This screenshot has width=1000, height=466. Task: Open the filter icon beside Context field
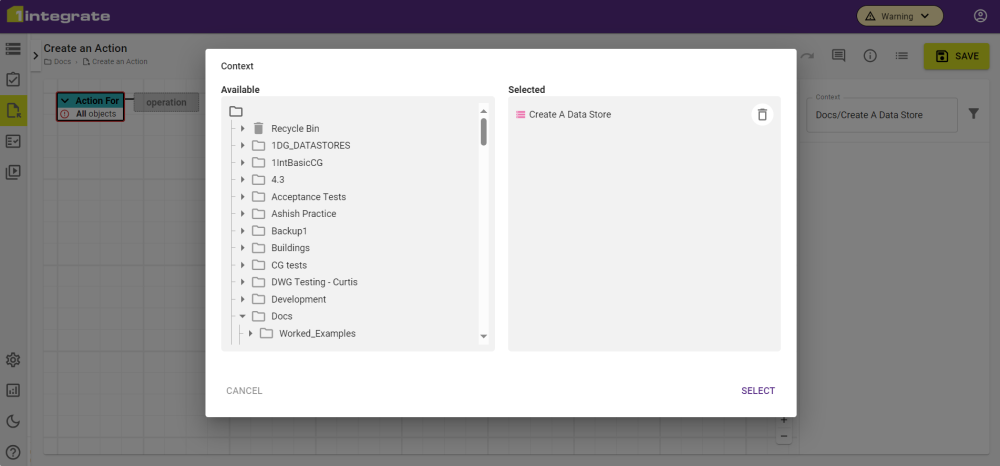pyautogui.click(x=974, y=115)
